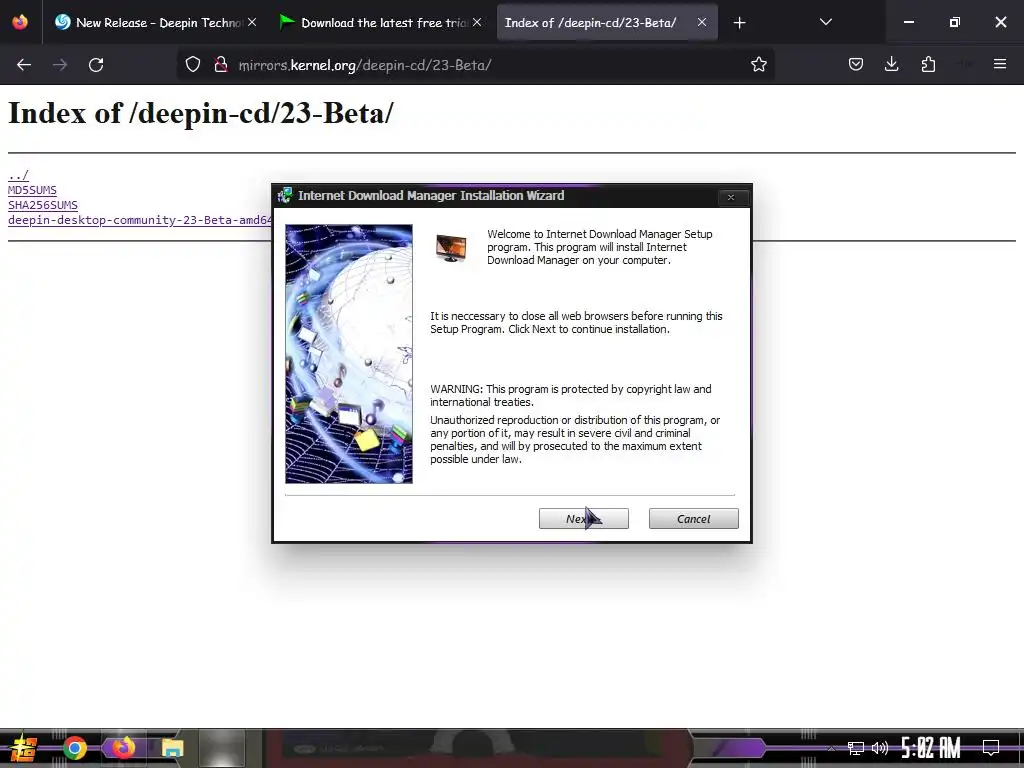
Task: Close the New Release Deepin tab
Action: pyautogui.click(x=252, y=22)
